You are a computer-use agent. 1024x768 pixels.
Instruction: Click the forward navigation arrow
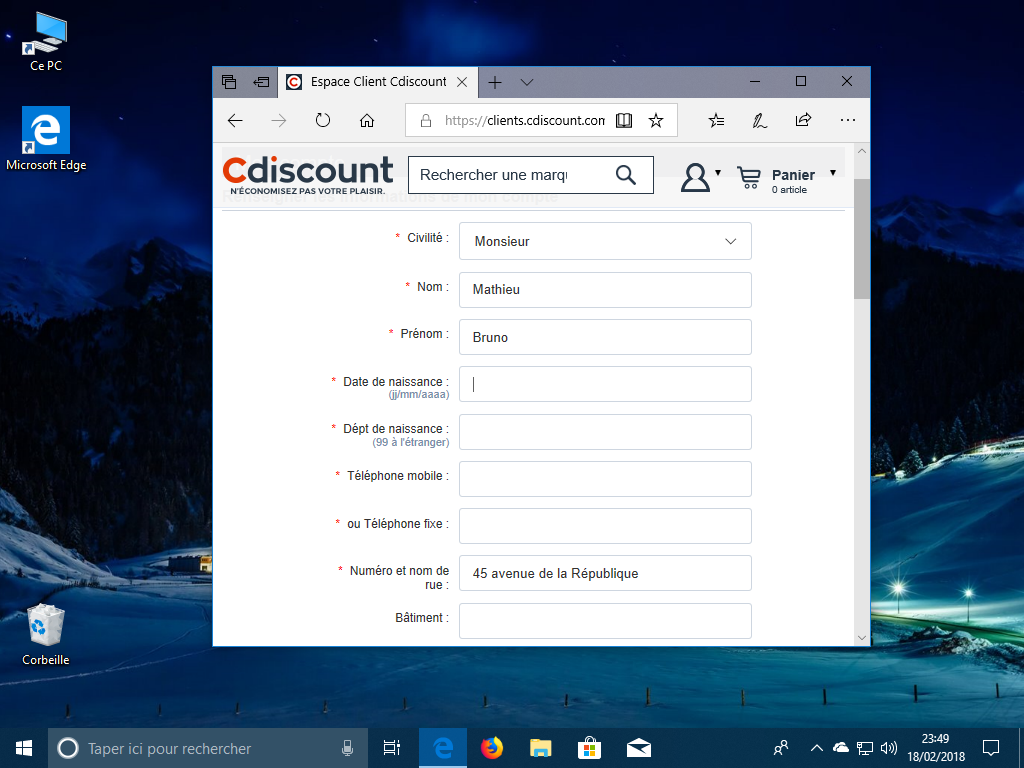click(x=279, y=120)
